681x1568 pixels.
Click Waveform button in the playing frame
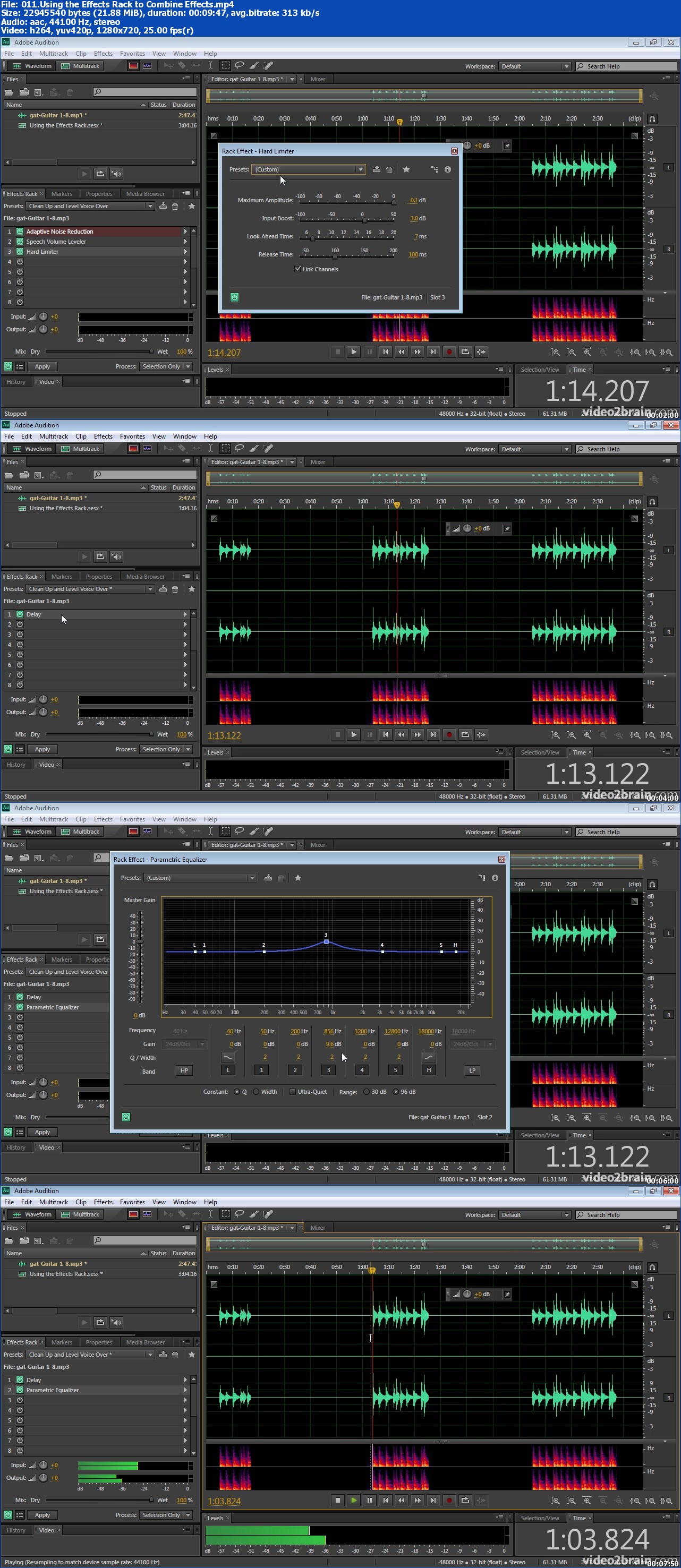tap(32, 1214)
